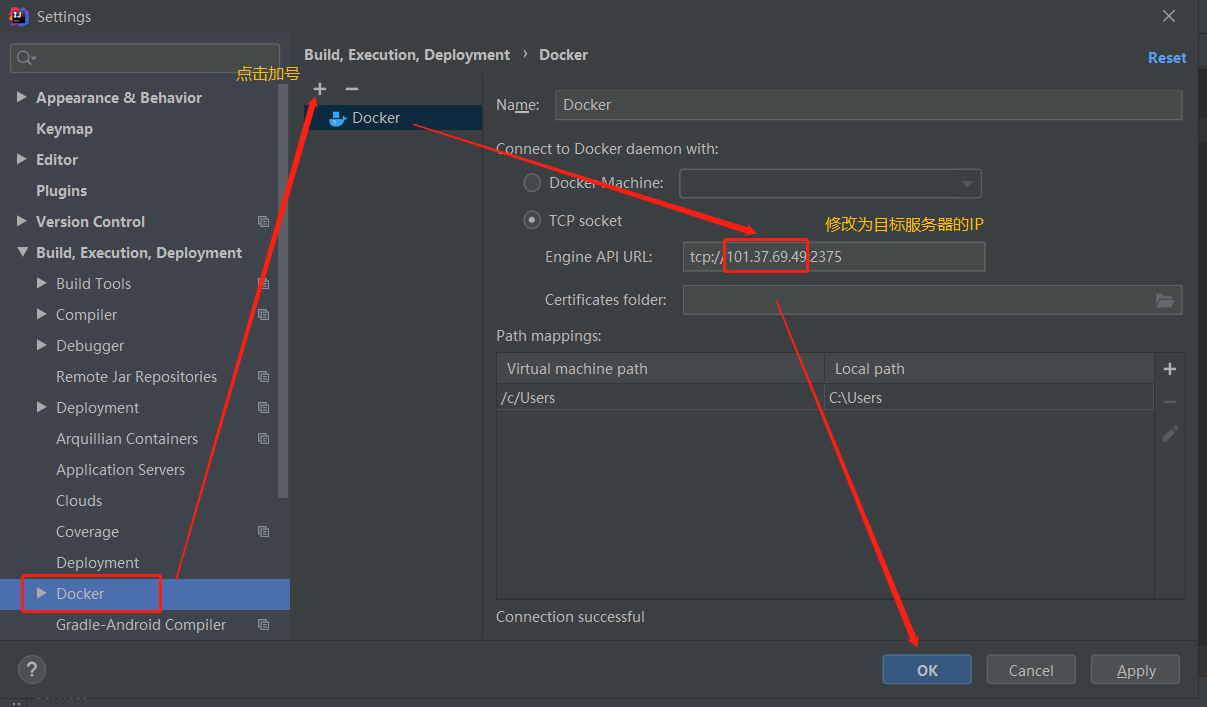Click the Docker whale icon in list
This screenshot has width=1207, height=707.
(338, 118)
